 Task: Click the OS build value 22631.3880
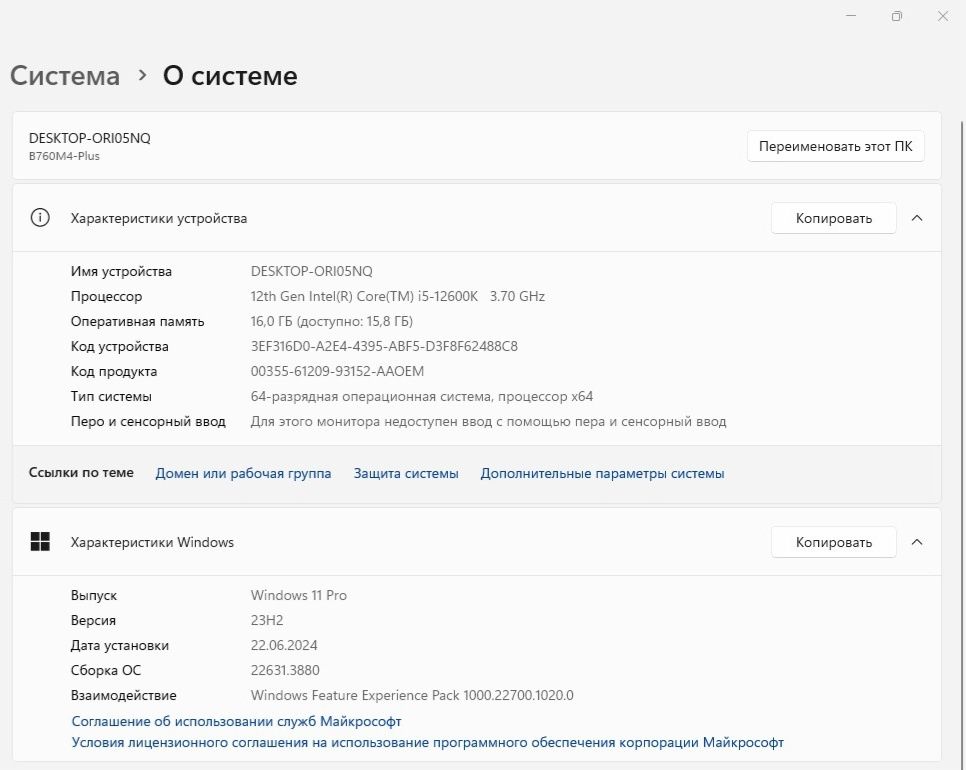tap(285, 670)
